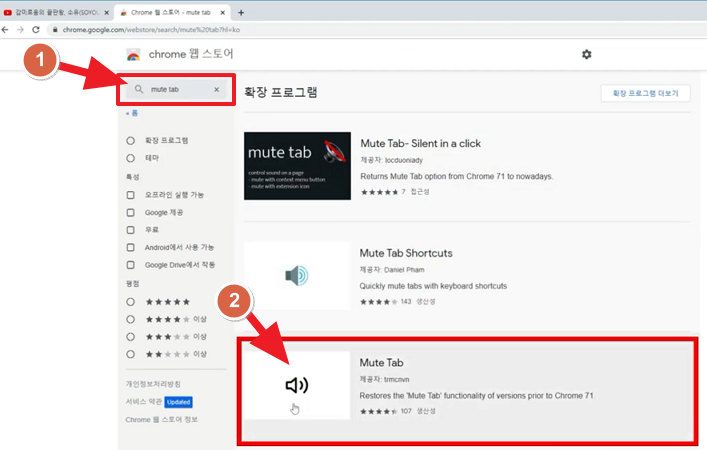
Task: Check Android에서 사용 가능 checkbox
Action: coord(130,247)
